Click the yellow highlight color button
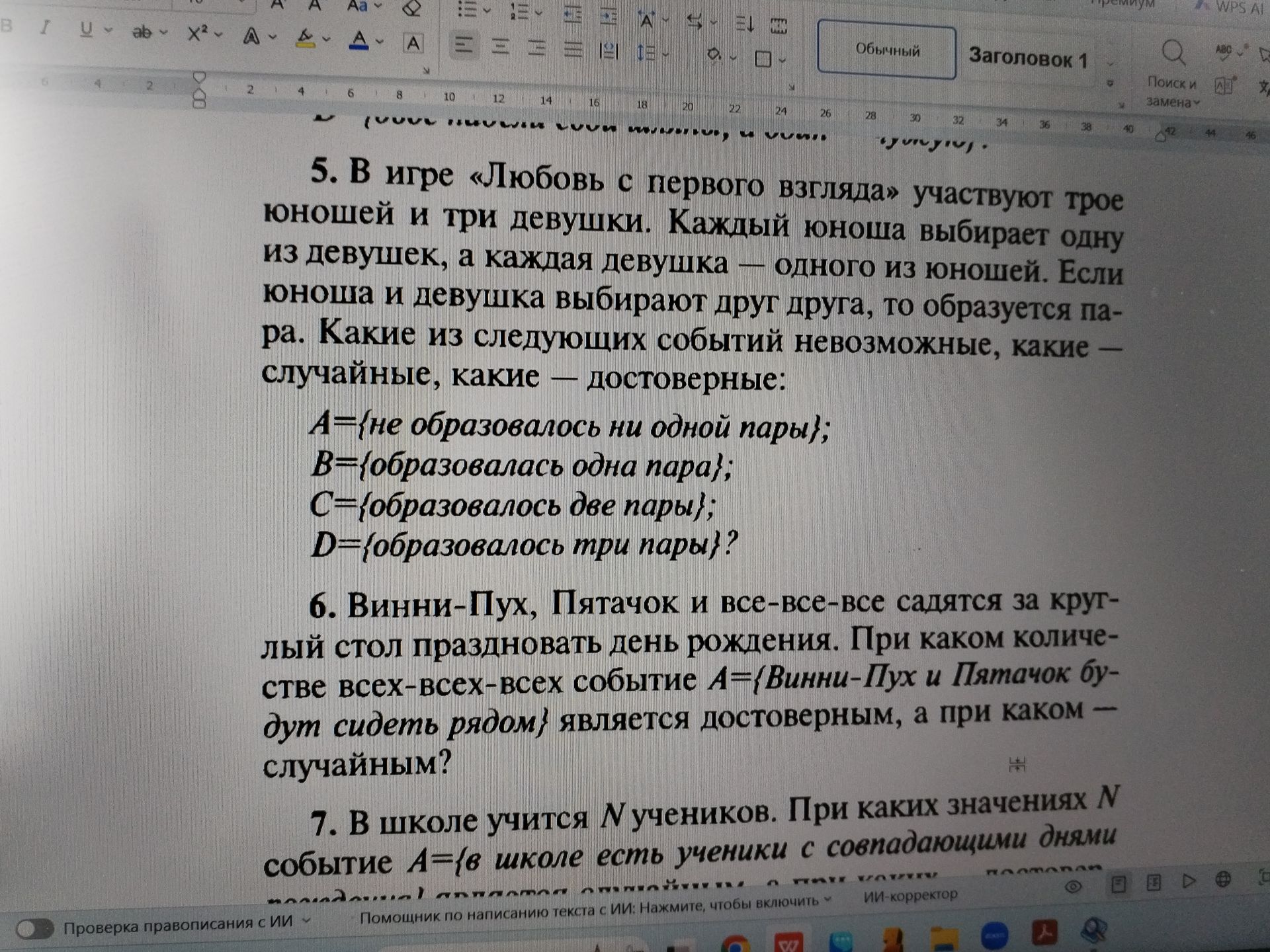The image size is (1270, 952). pos(305,38)
